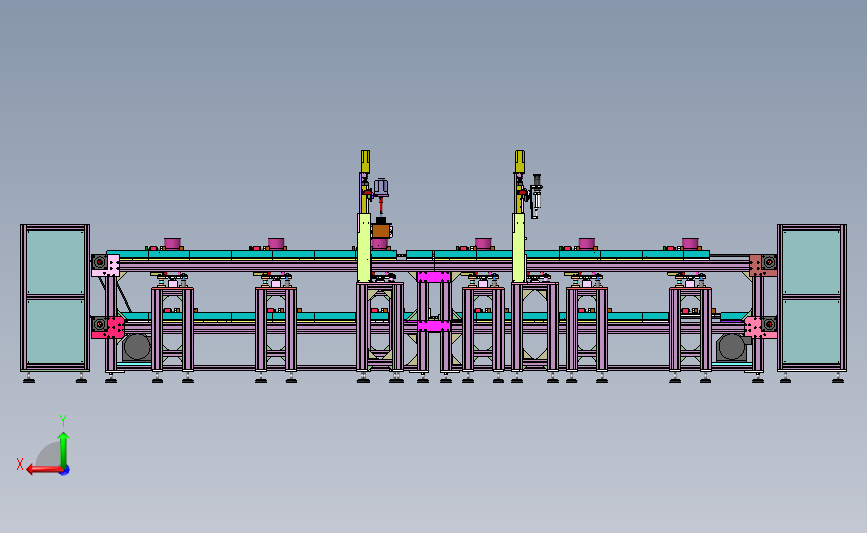Select the yellow-green column of the left tower
867x533 pixels.
tap(364, 248)
